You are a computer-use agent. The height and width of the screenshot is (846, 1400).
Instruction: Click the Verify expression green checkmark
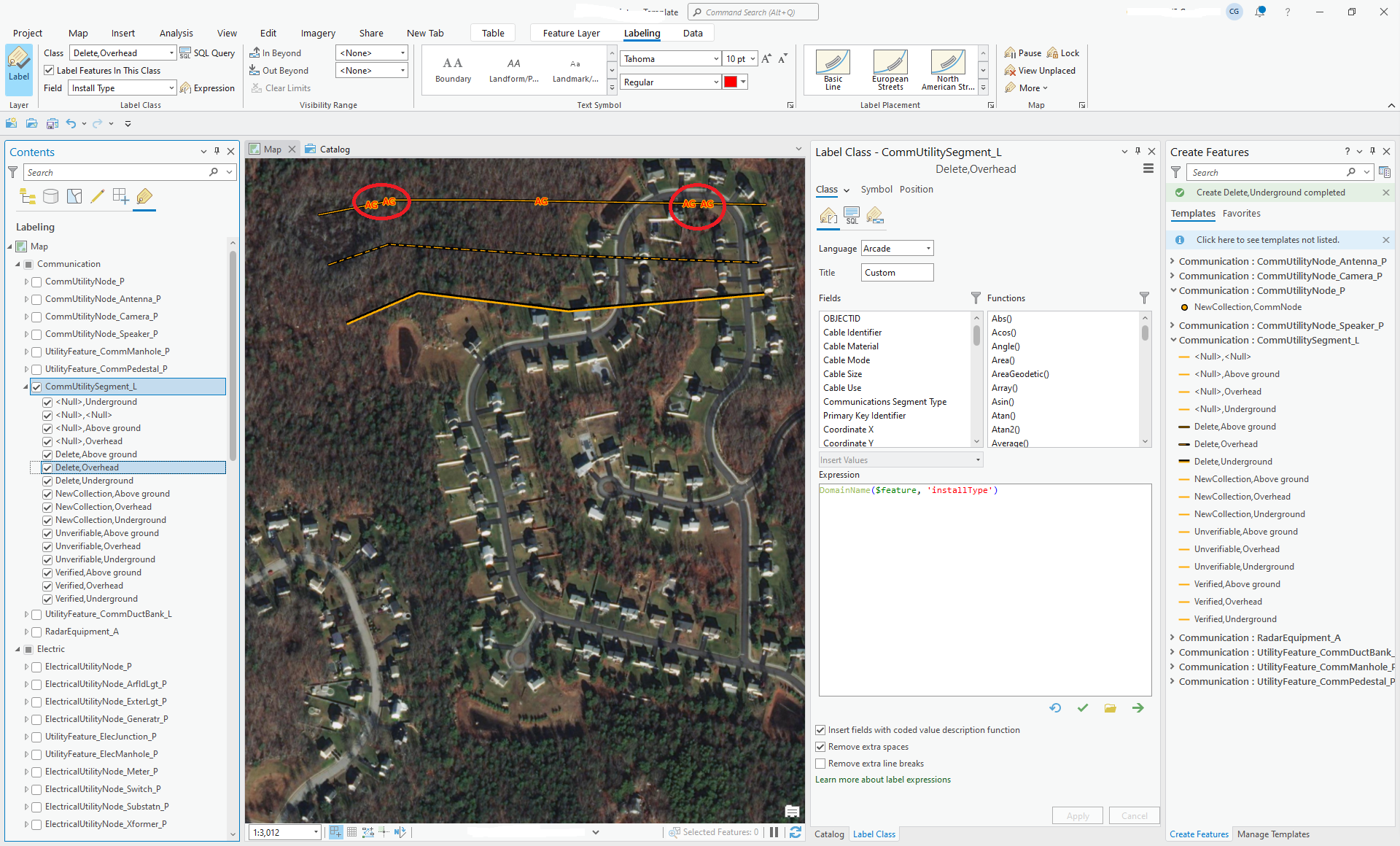click(x=1083, y=708)
